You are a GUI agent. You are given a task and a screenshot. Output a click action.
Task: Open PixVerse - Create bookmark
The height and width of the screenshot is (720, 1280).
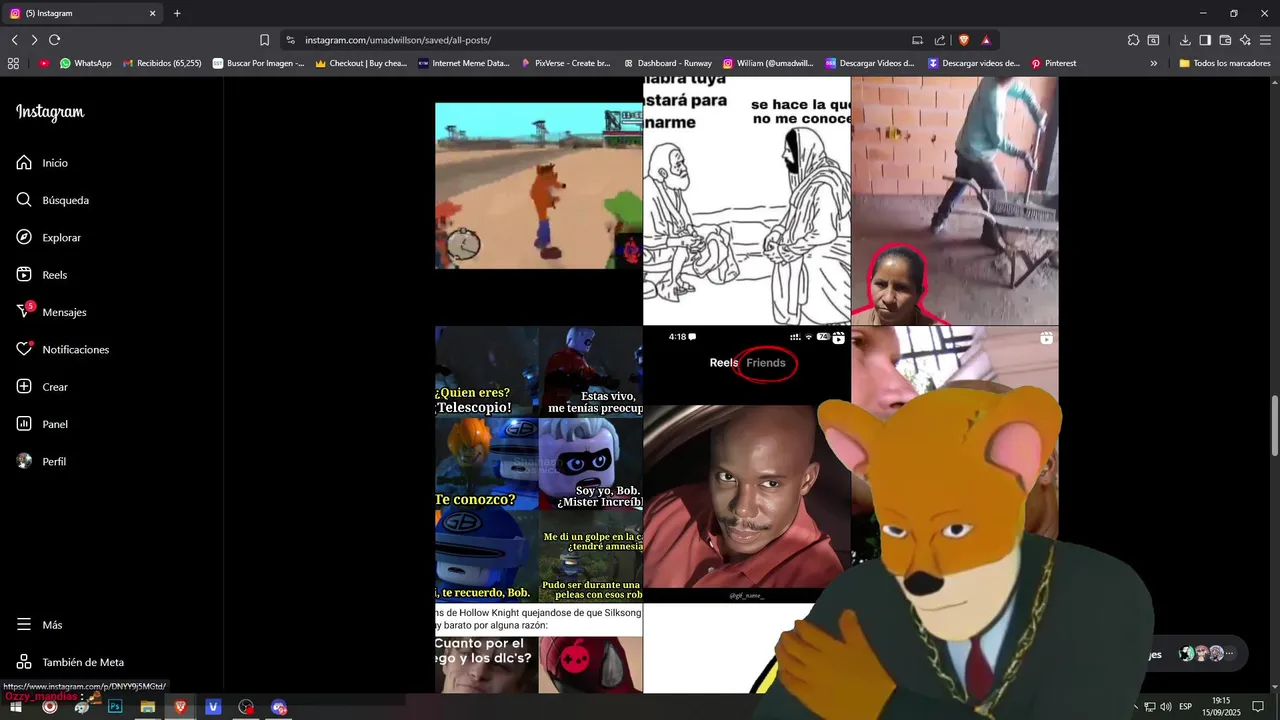(565, 63)
